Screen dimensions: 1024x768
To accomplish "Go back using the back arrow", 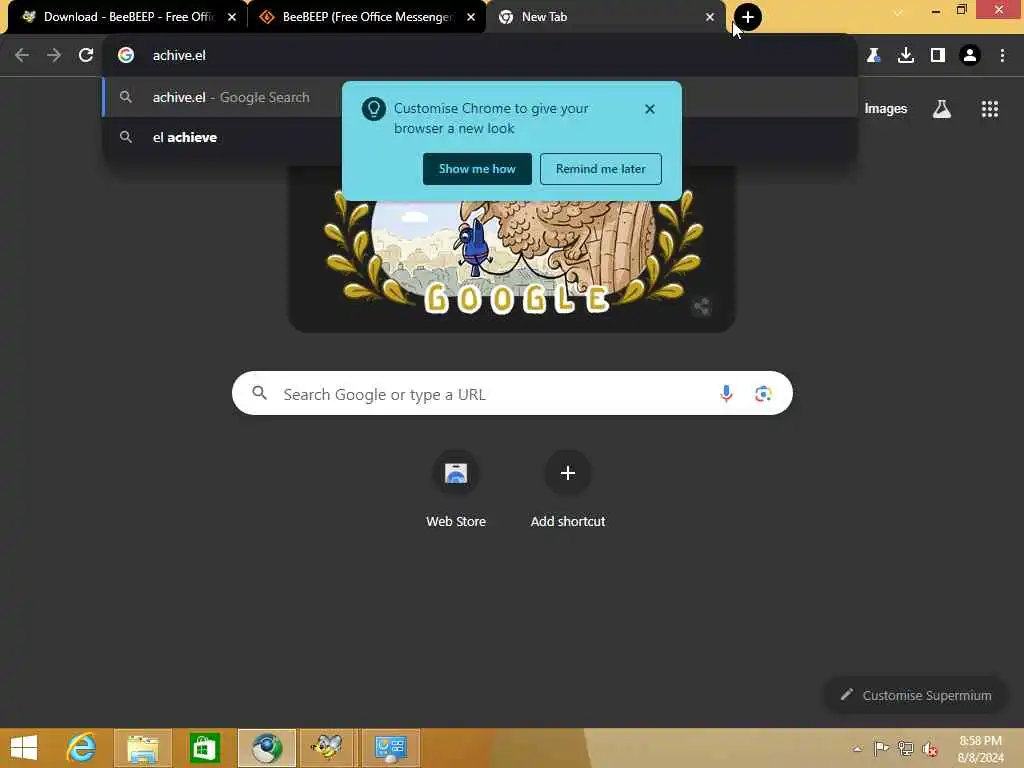I will [x=22, y=56].
